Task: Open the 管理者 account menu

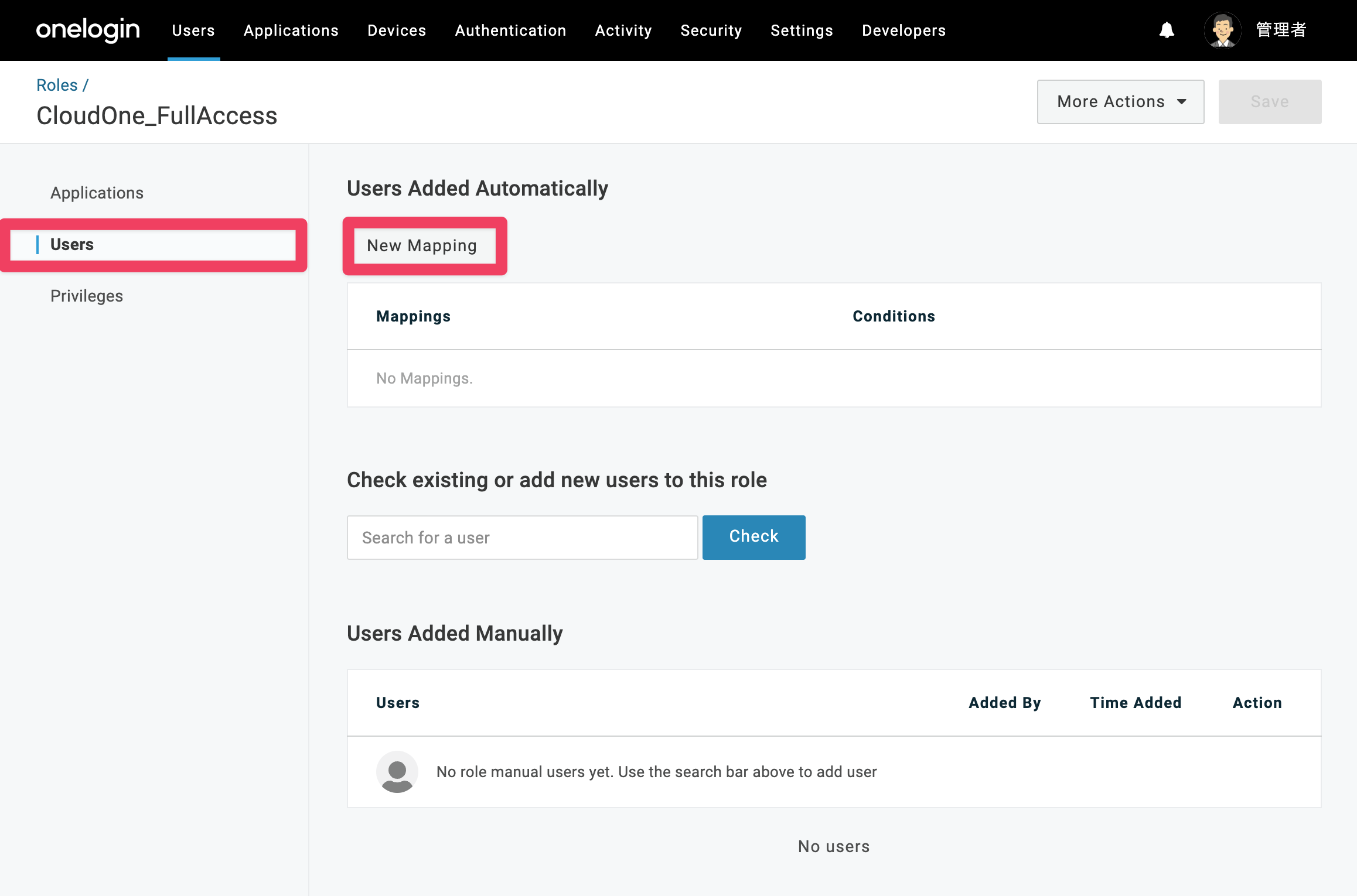Action: point(1281,30)
